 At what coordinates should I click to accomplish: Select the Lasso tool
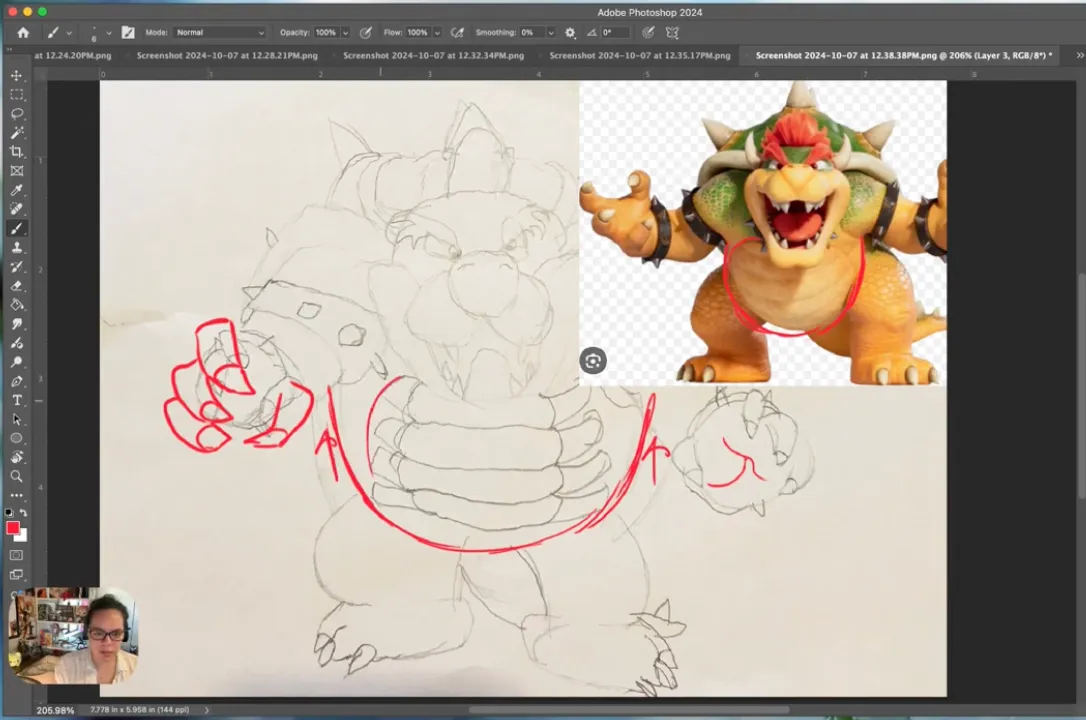click(x=17, y=114)
